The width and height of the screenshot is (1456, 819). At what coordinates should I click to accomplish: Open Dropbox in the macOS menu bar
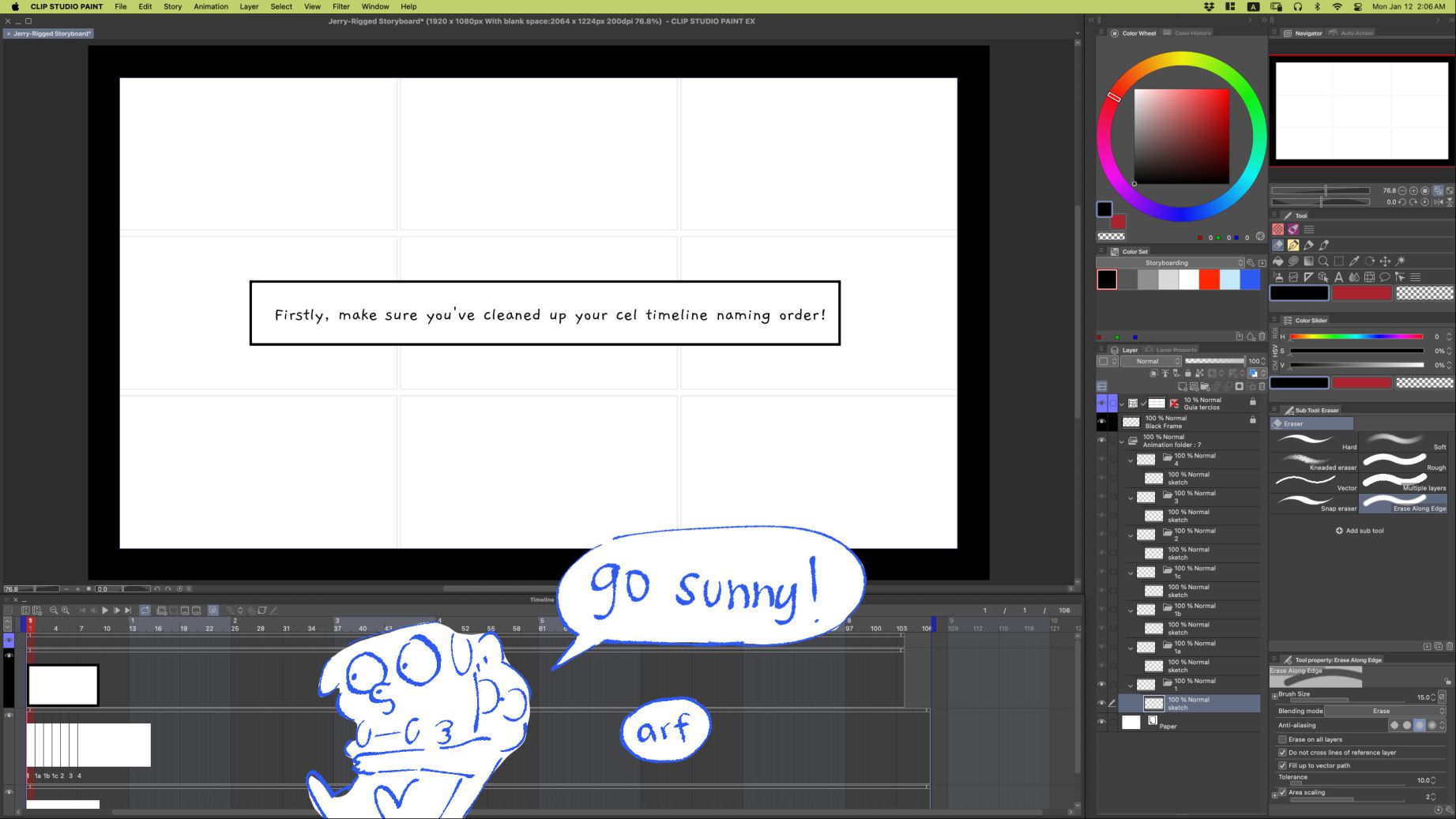coord(1209,6)
